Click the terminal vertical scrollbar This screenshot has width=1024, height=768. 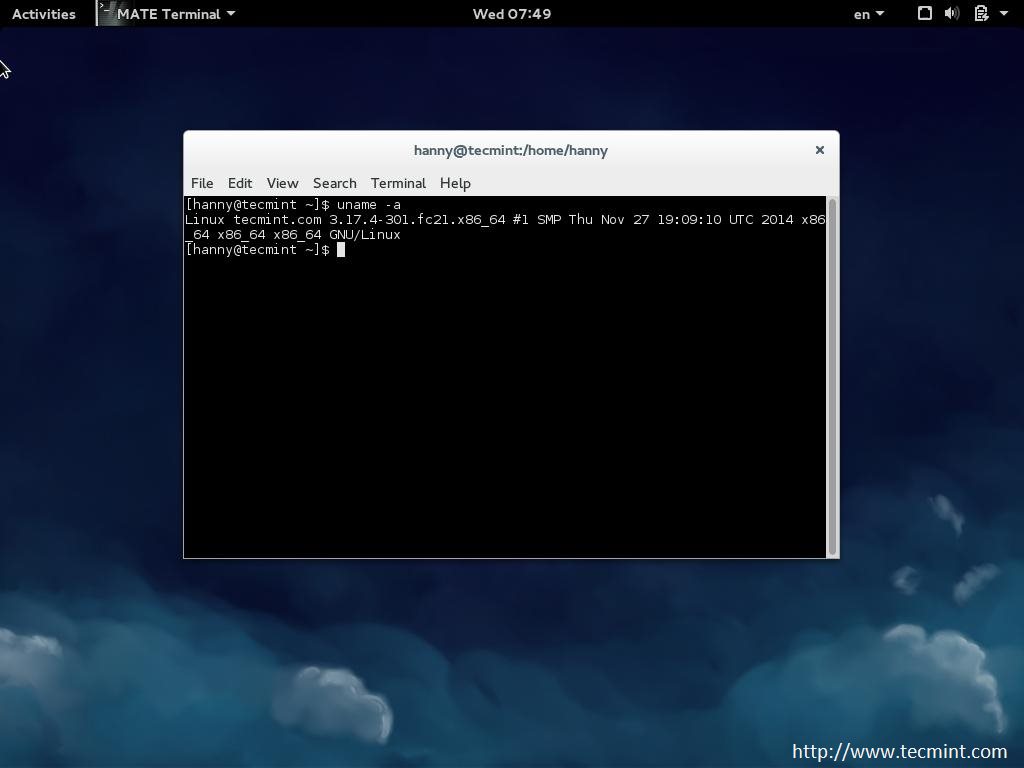click(832, 375)
